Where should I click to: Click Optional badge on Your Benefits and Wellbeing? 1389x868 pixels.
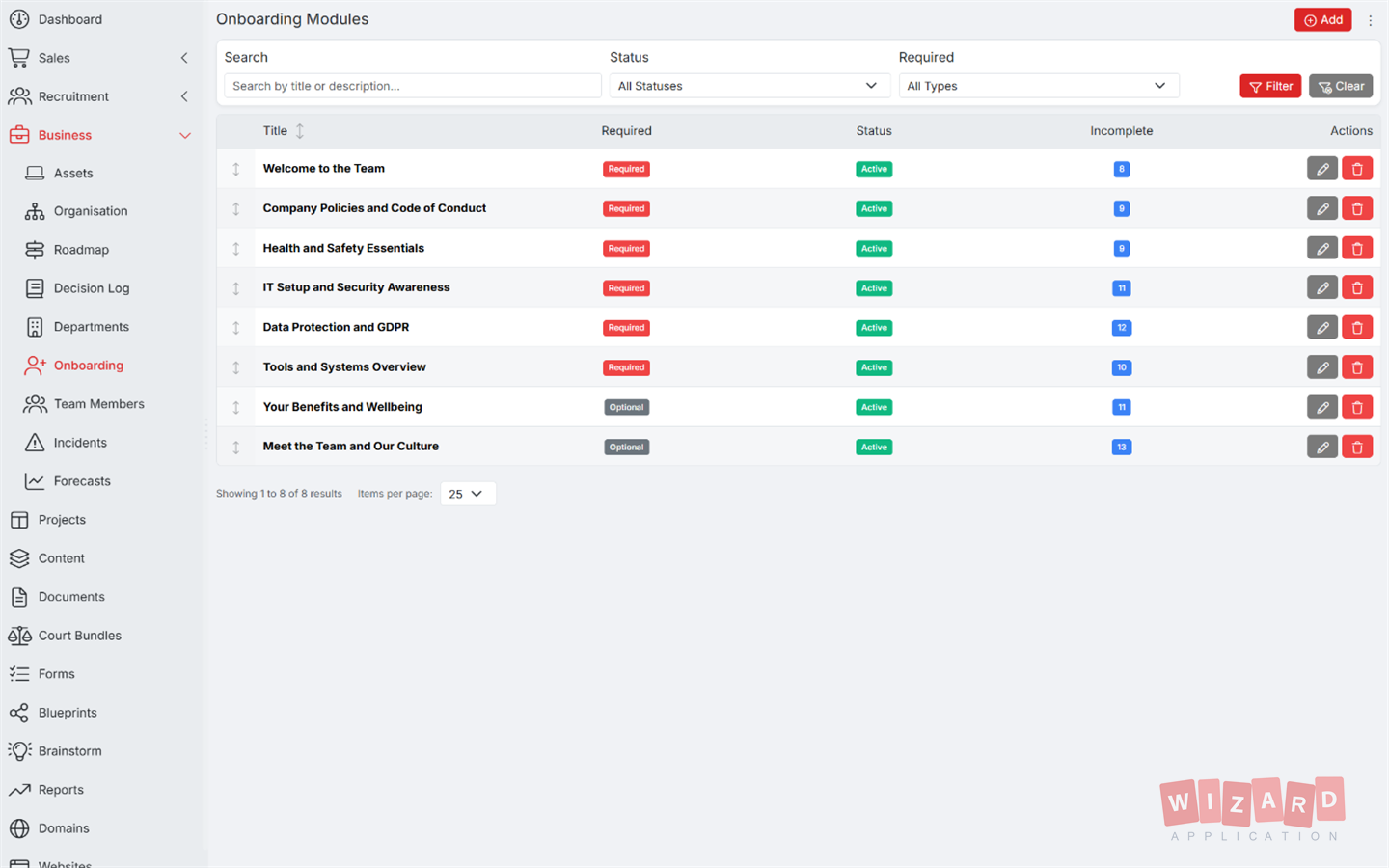[626, 407]
